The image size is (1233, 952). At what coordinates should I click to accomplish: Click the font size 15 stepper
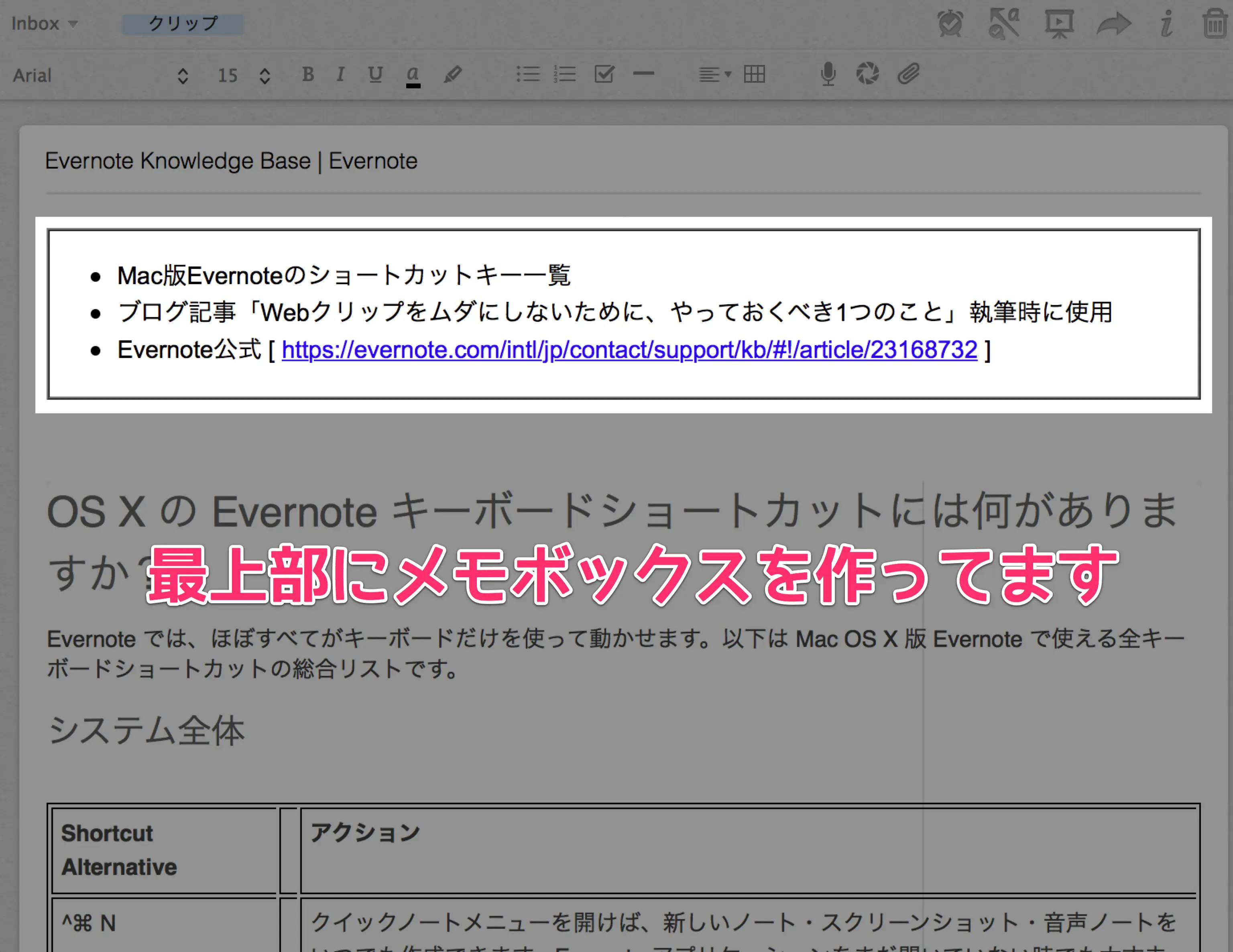point(264,76)
